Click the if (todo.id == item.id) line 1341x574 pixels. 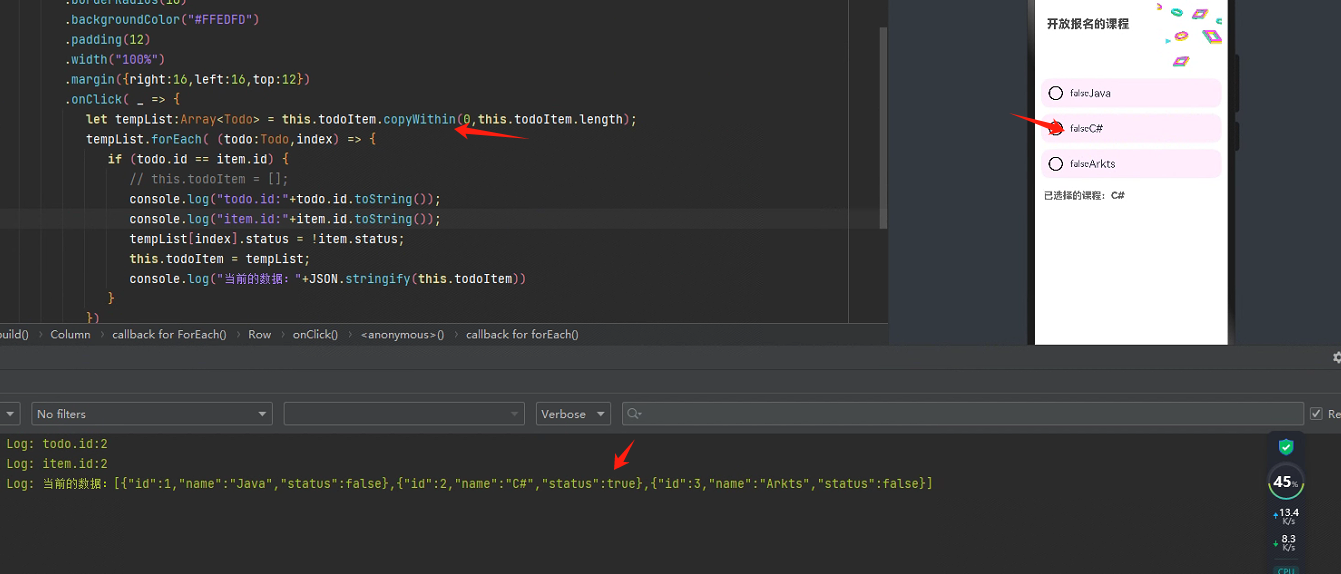[x=198, y=159]
